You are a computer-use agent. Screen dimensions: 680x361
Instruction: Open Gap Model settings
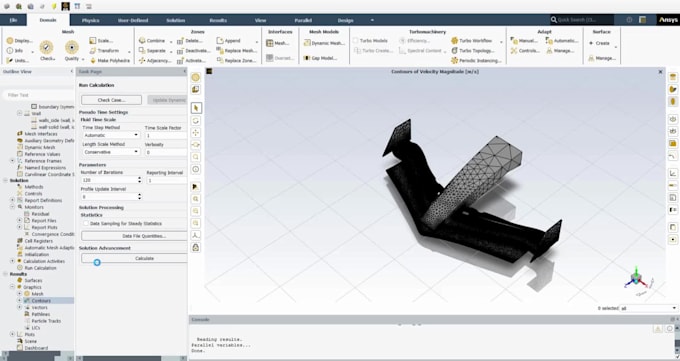click(320, 58)
